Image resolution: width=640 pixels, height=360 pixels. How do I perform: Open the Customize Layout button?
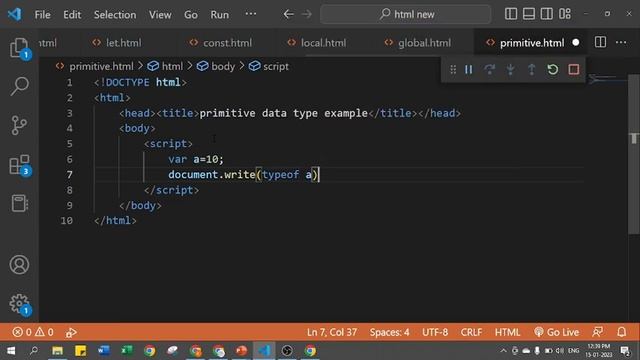point(565,14)
